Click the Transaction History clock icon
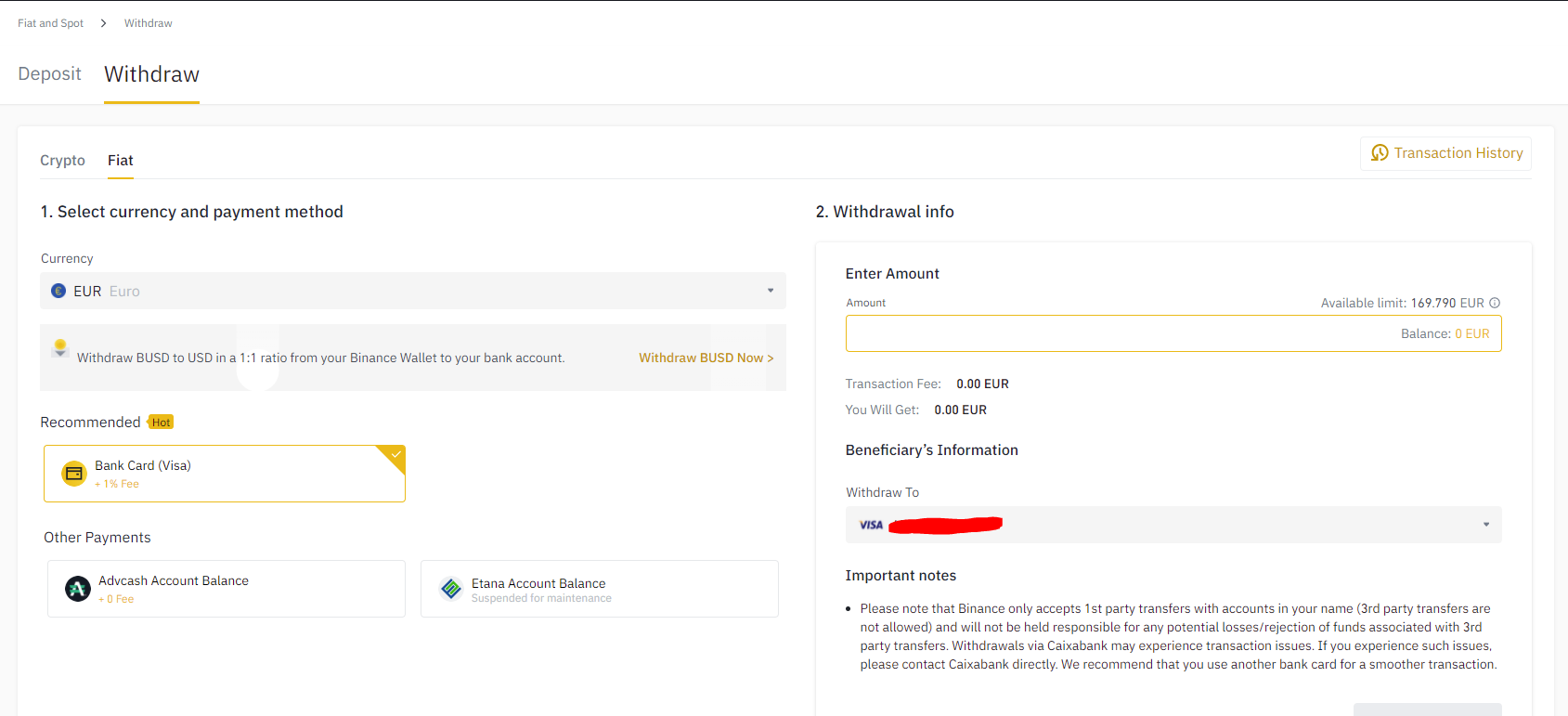1568x716 pixels. (1380, 153)
